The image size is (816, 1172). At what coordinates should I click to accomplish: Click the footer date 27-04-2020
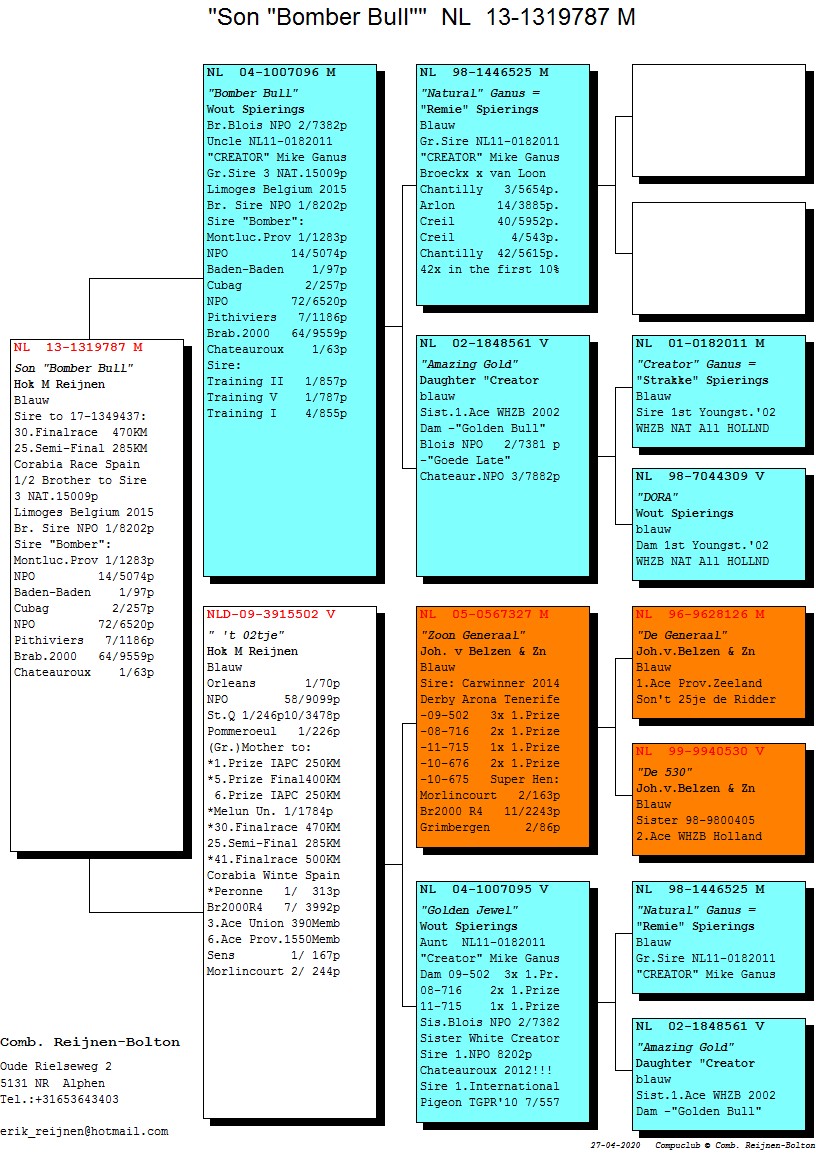point(616,1145)
